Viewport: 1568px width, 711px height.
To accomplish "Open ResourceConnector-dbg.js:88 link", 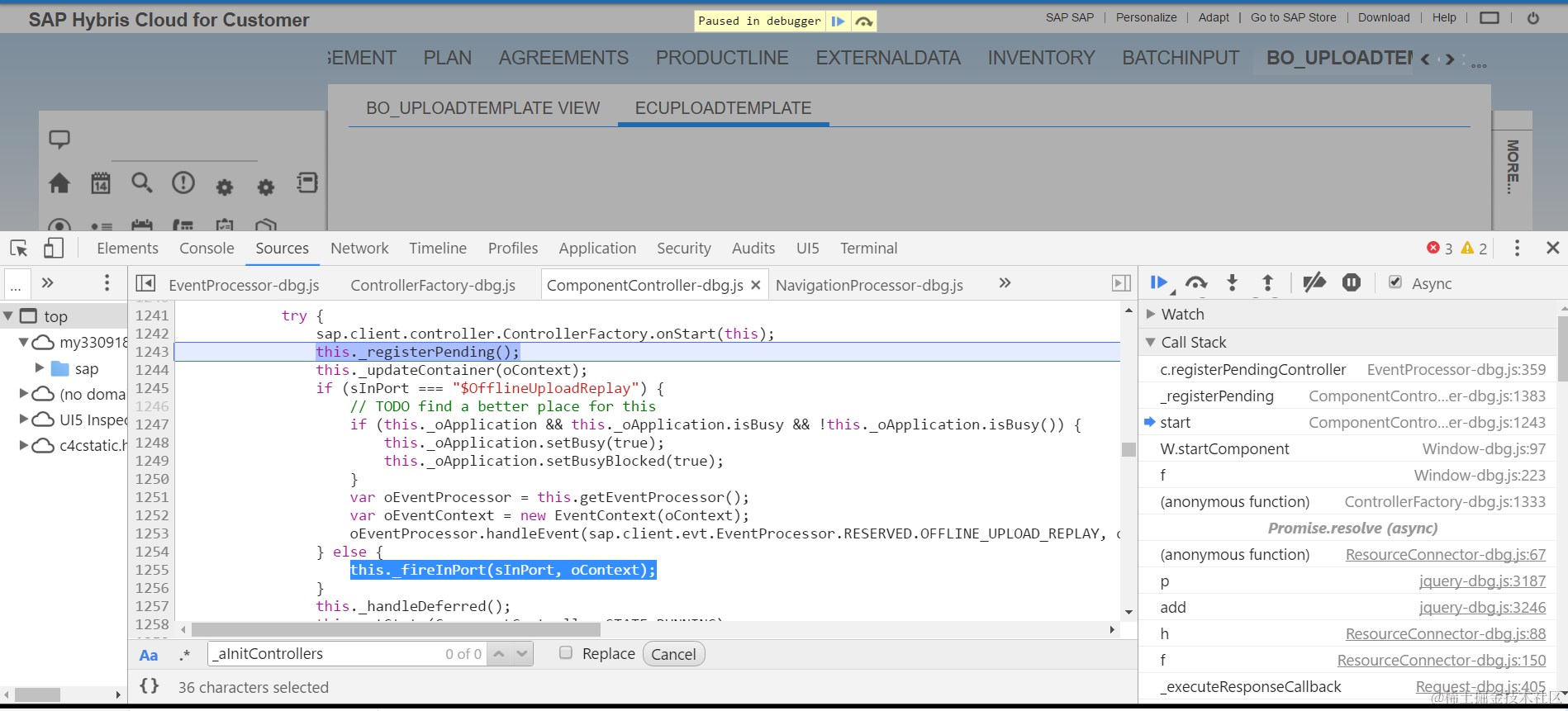I will pyautogui.click(x=1445, y=634).
